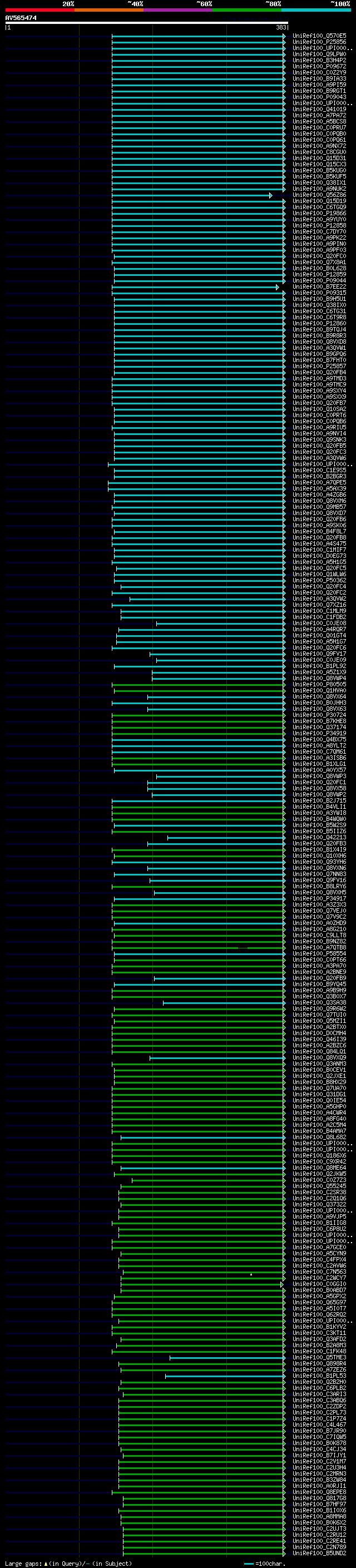The image size is (356, 1568).
Task: Click the cyan ~100% identity legend segment
Action: 316,10
